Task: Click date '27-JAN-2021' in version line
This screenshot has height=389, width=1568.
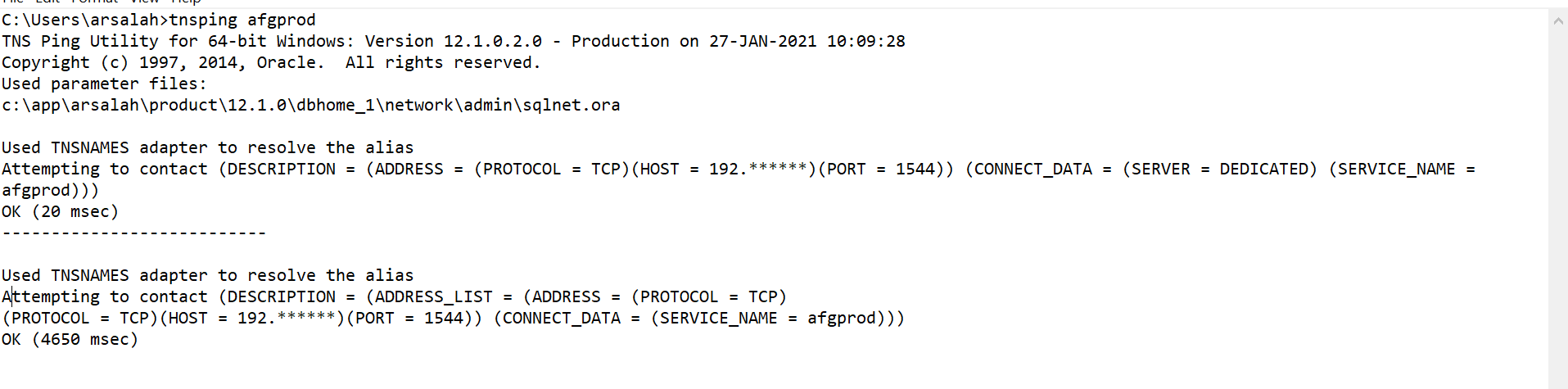Action: [x=762, y=41]
